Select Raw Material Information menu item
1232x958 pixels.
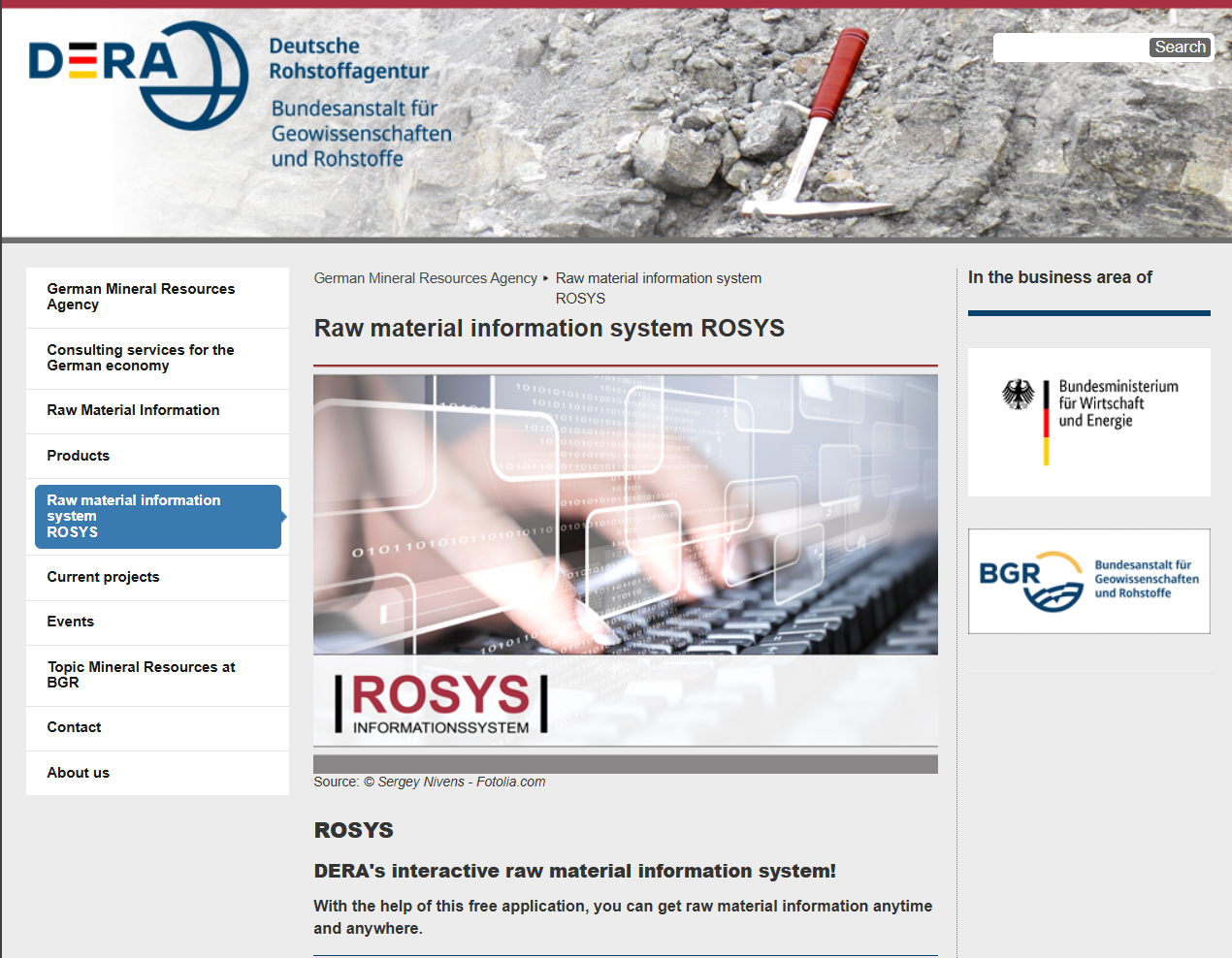pos(158,411)
